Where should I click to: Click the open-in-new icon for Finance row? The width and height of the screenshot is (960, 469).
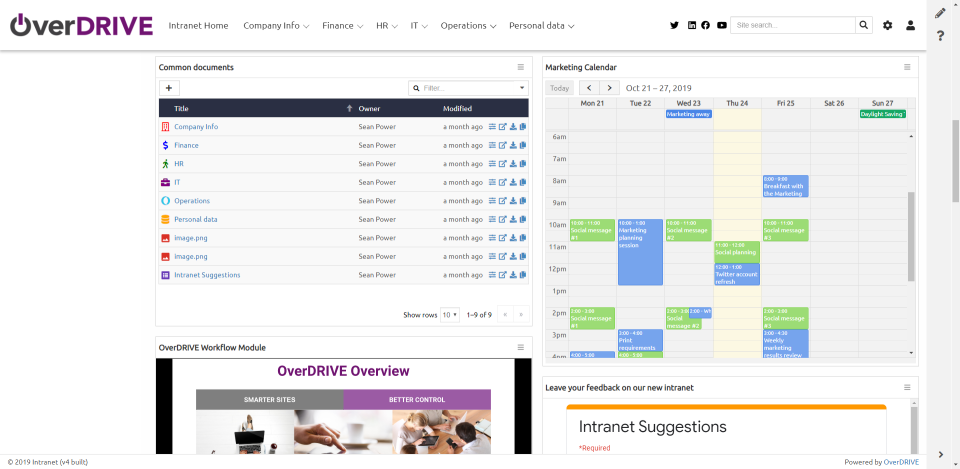[x=503, y=145]
